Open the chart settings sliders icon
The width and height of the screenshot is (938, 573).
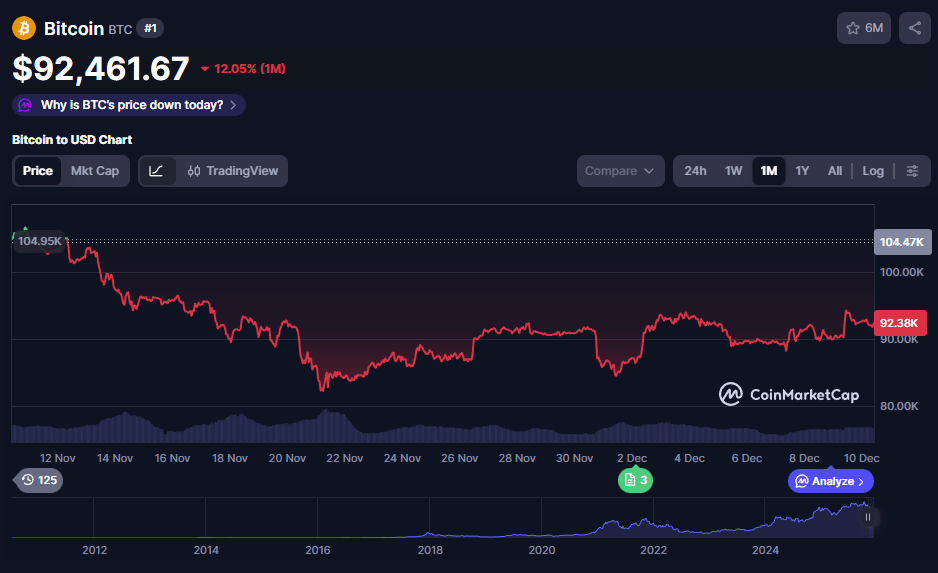[912, 171]
